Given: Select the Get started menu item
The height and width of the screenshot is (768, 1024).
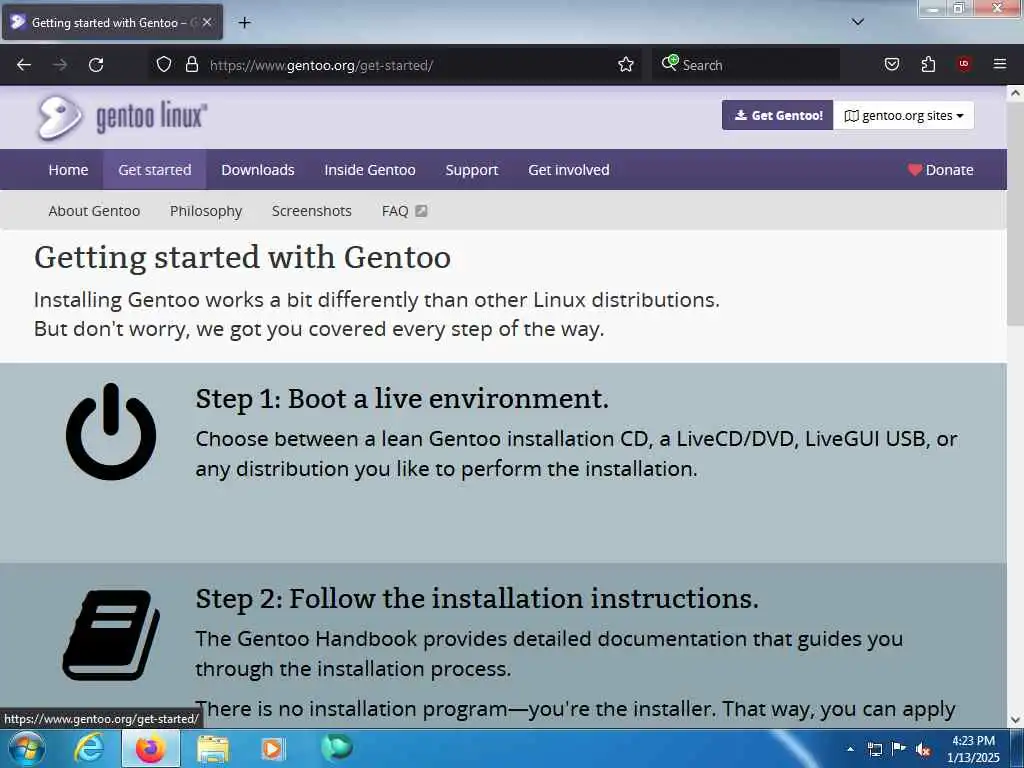Looking at the screenshot, I should click(155, 170).
